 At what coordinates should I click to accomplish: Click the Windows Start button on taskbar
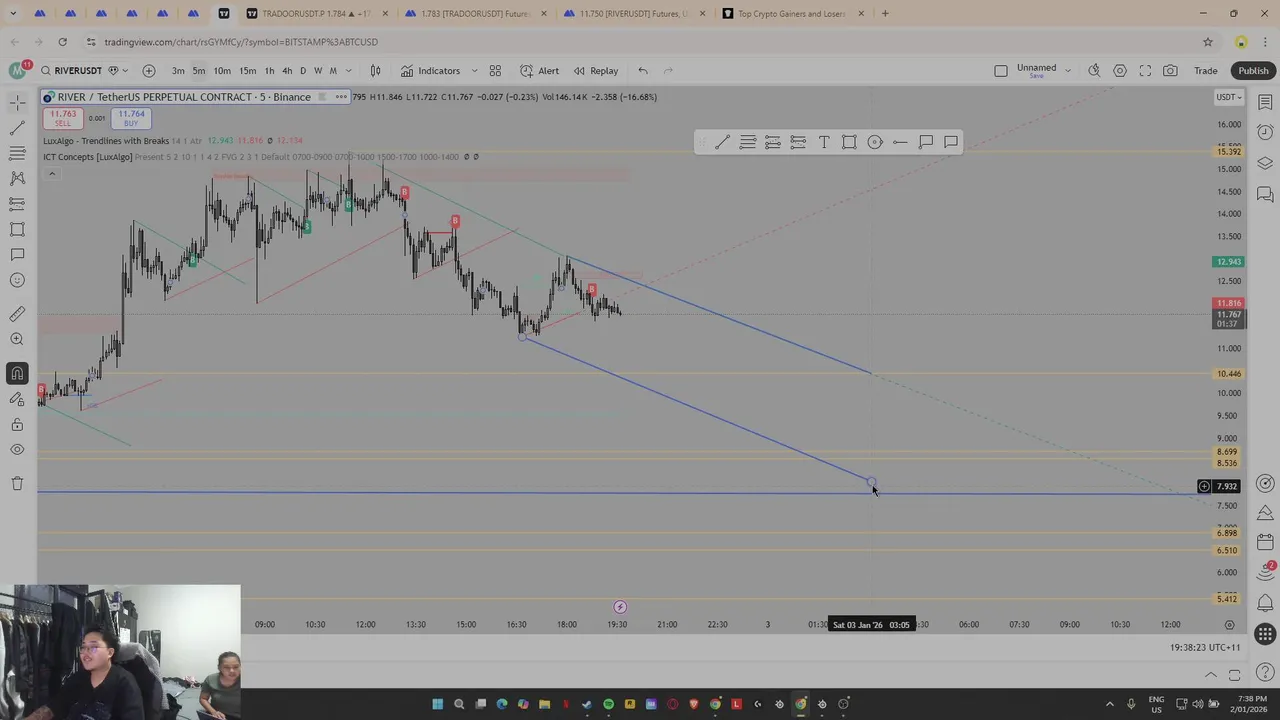(437, 704)
